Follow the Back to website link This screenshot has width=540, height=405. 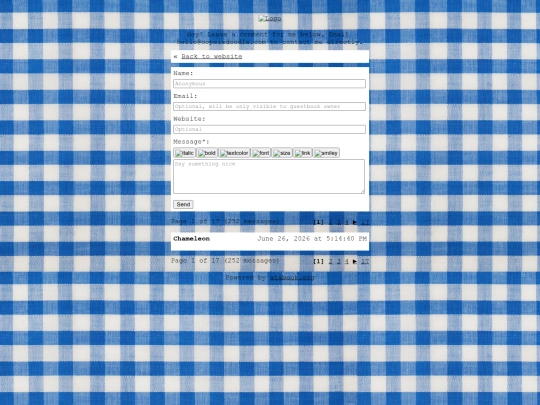tap(211, 56)
